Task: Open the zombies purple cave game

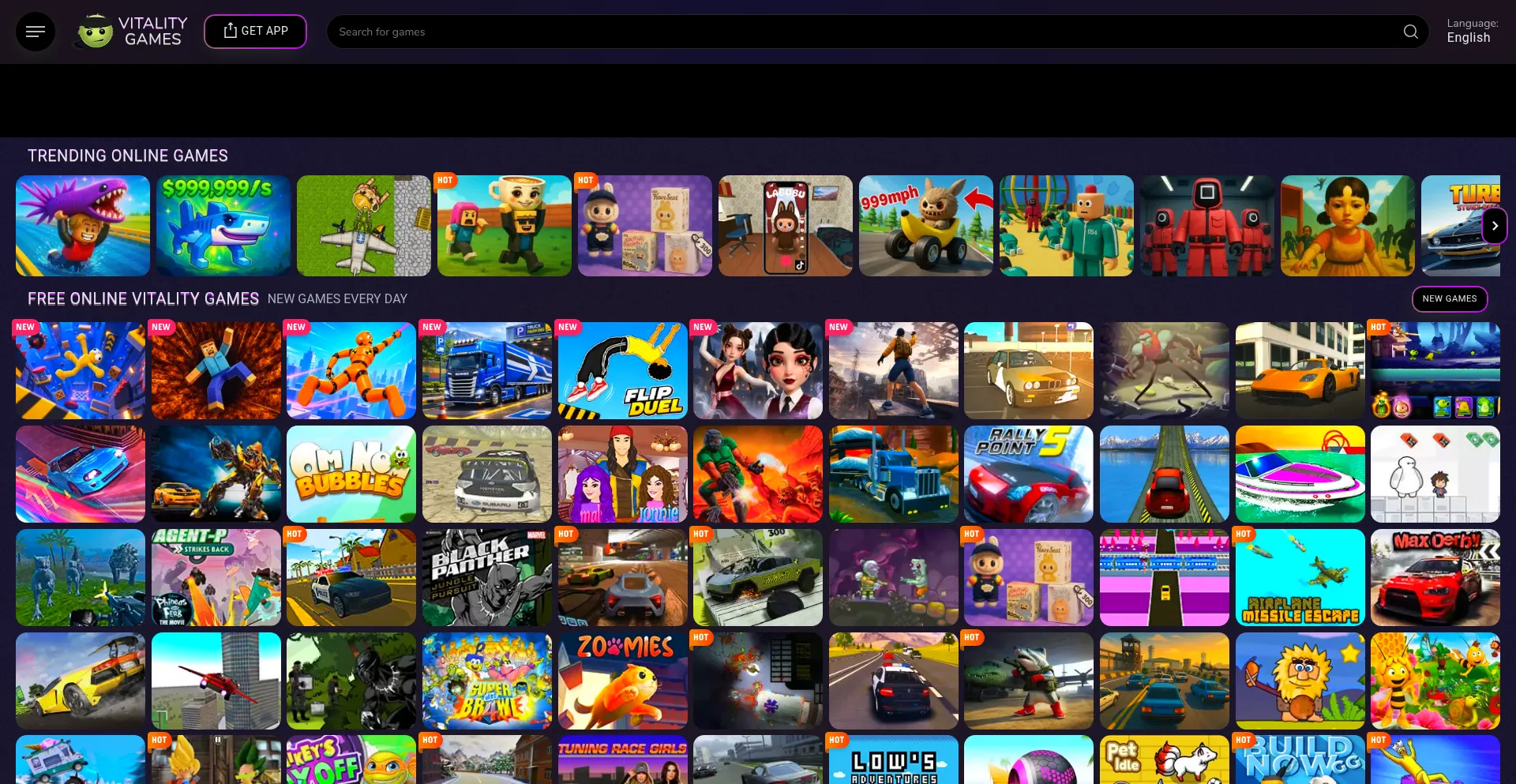Action: (x=894, y=577)
